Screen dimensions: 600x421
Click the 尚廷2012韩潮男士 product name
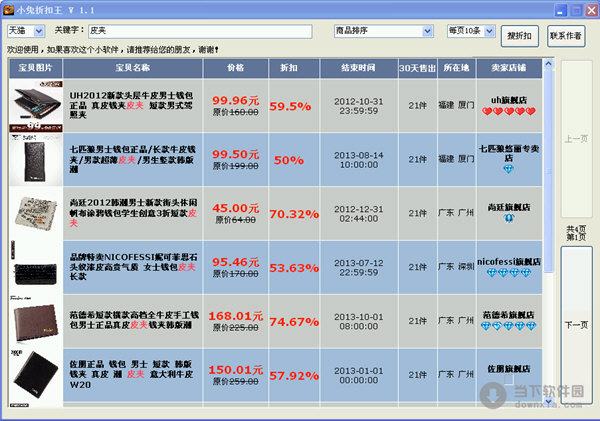(x=134, y=213)
